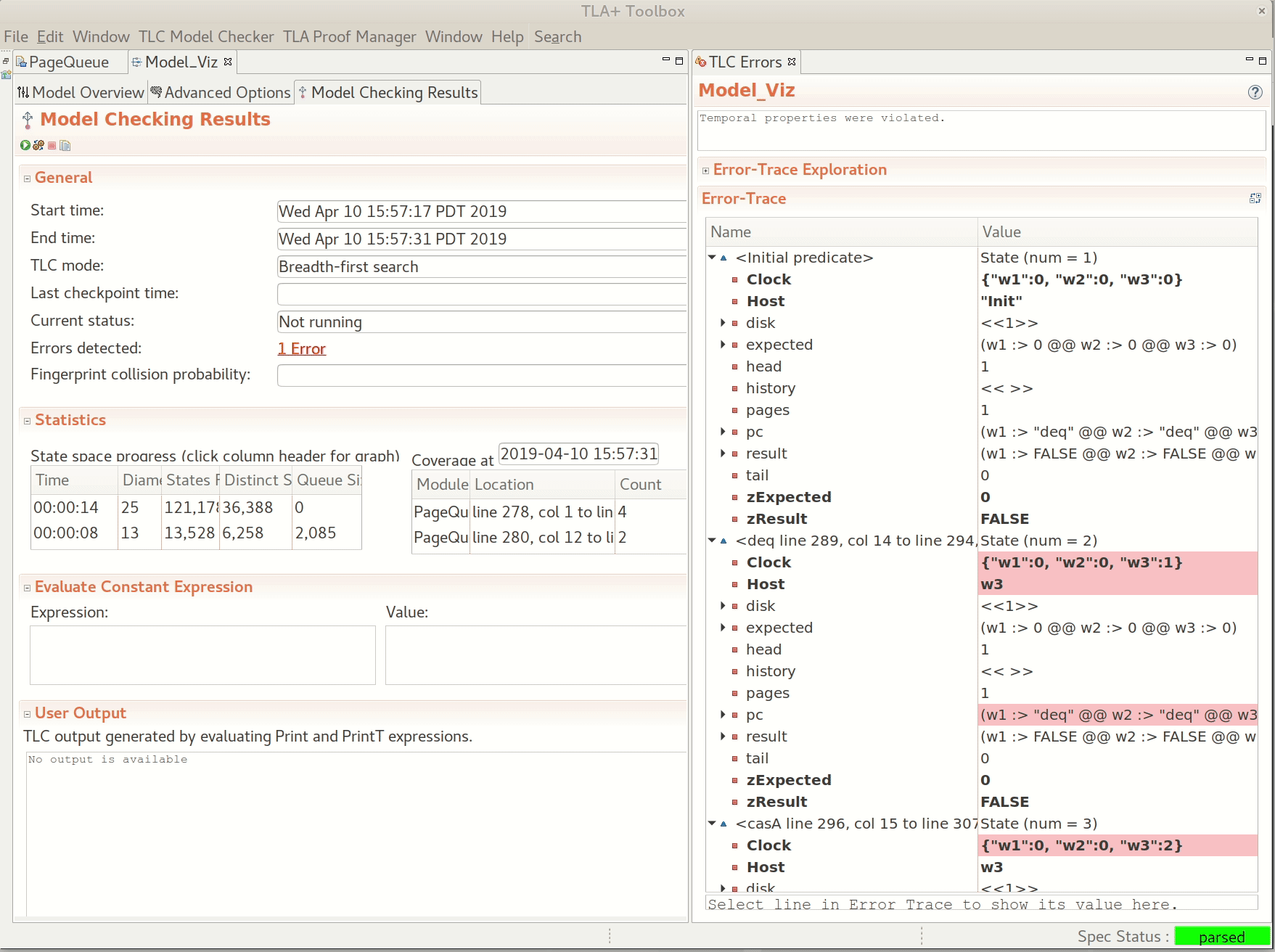
Task: Click the Model Checking Results heading icon
Action: (x=28, y=120)
